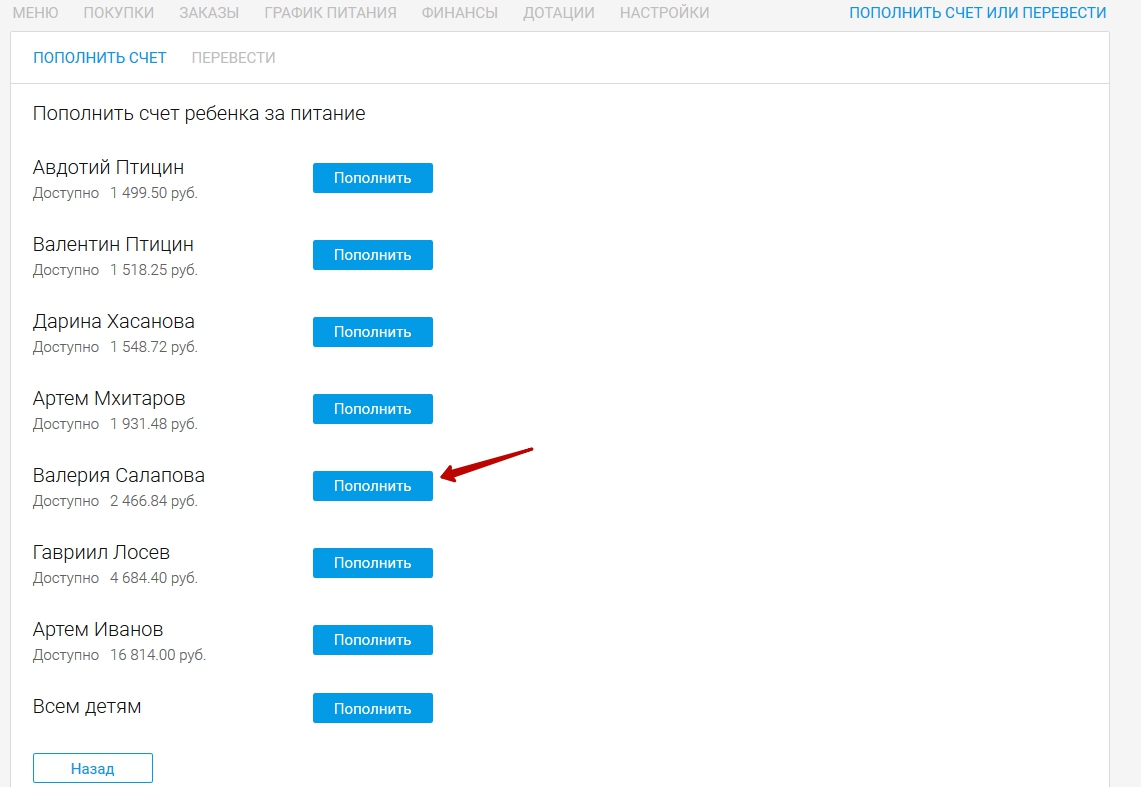
Task: Switch to the ПЕРЕВЕСТИ tab
Action: [x=234, y=57]
